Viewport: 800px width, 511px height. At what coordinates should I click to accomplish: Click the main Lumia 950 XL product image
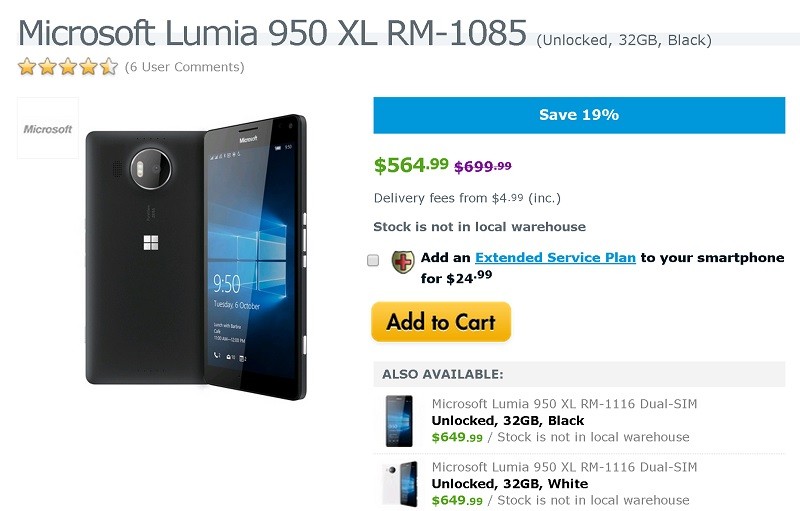point(196,257)
